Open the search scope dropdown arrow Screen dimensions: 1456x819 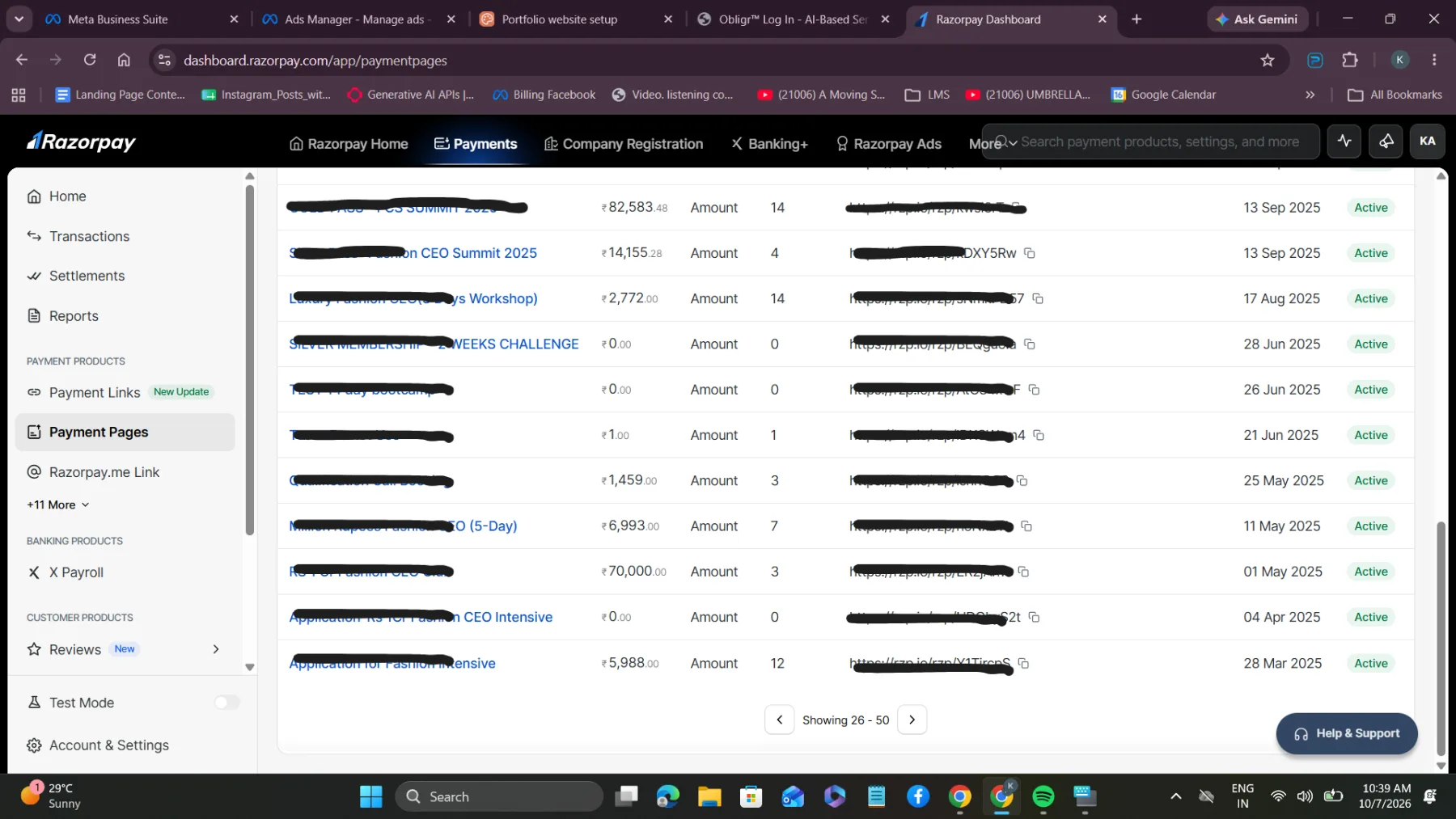(1013, 142)
